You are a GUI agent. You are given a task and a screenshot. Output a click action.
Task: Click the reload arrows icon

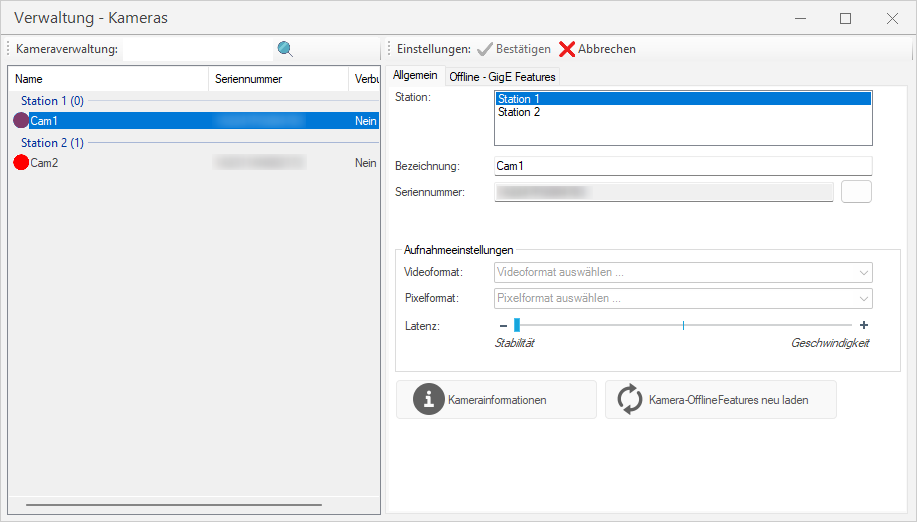tap(630, 399)
